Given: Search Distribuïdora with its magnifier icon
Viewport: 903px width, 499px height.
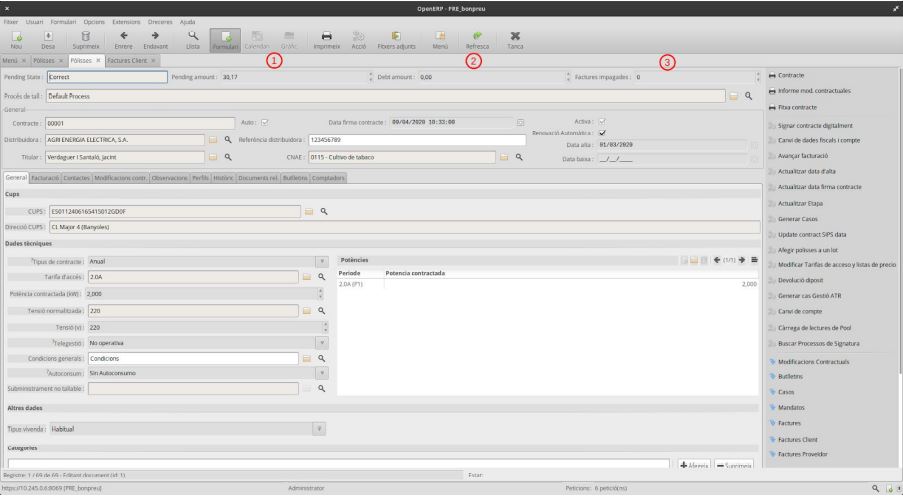Looking at the screenshot, I should 228,140.
